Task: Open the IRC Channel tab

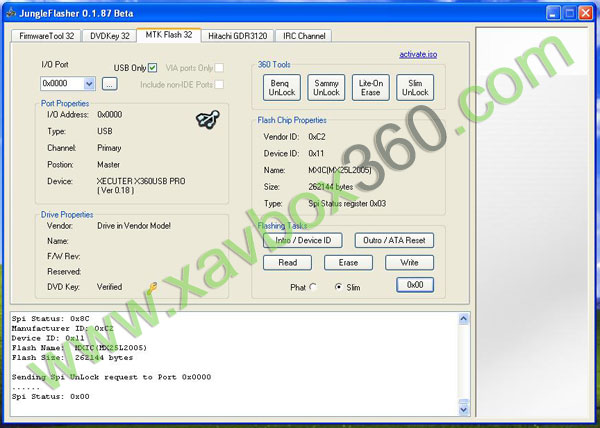Action: 304,36
